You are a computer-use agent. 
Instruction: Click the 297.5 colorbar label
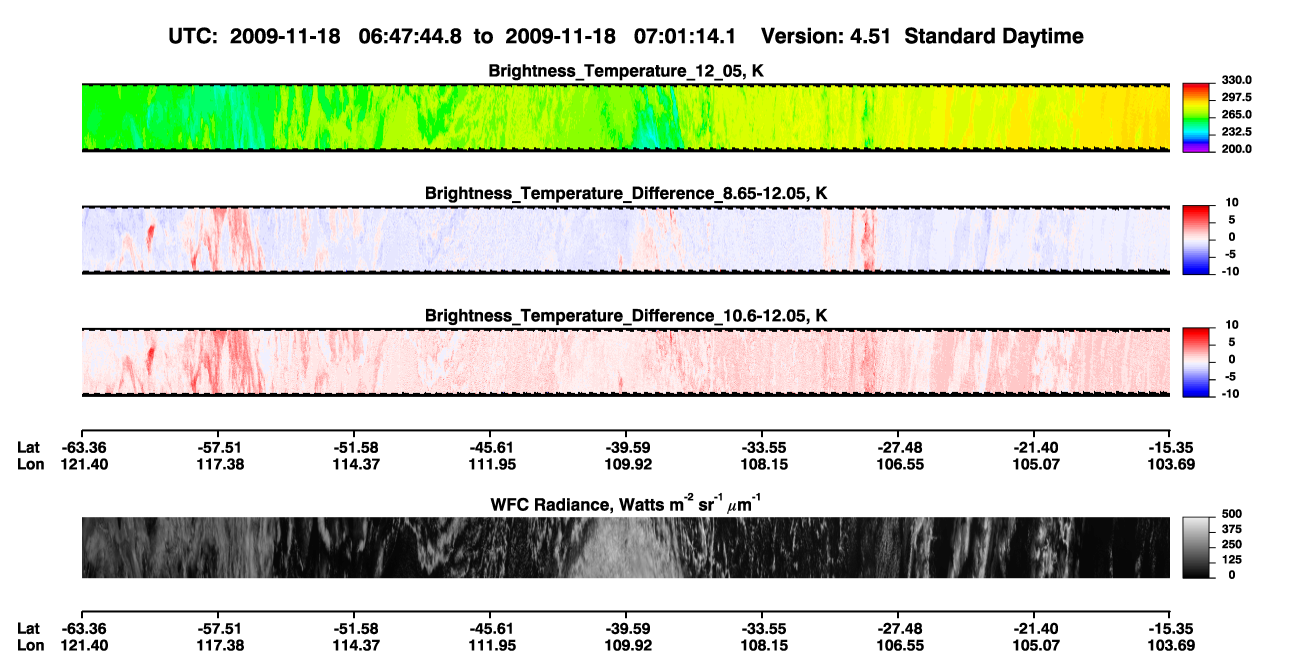[1236, 97]
